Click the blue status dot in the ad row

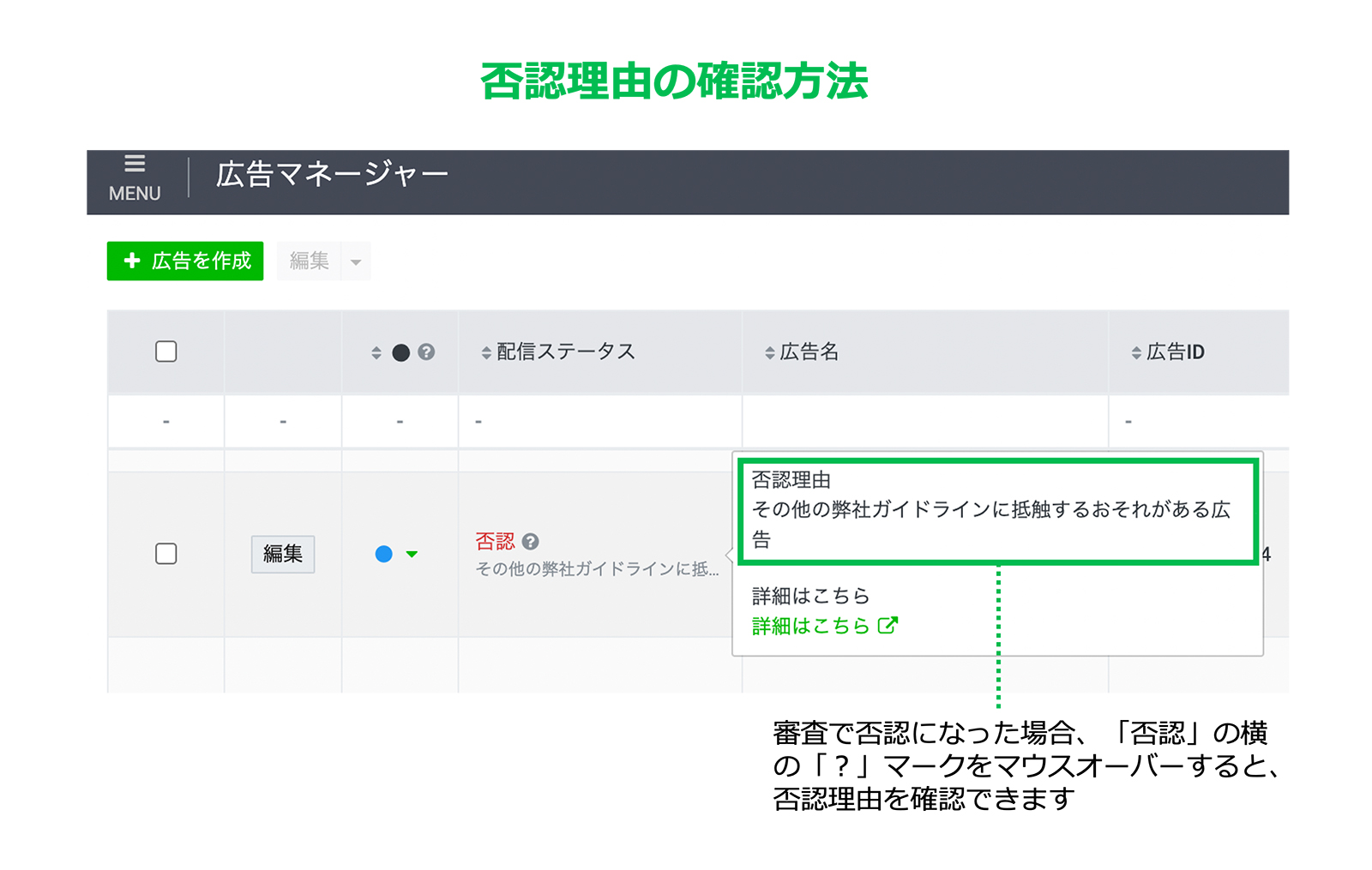[384, 555]
